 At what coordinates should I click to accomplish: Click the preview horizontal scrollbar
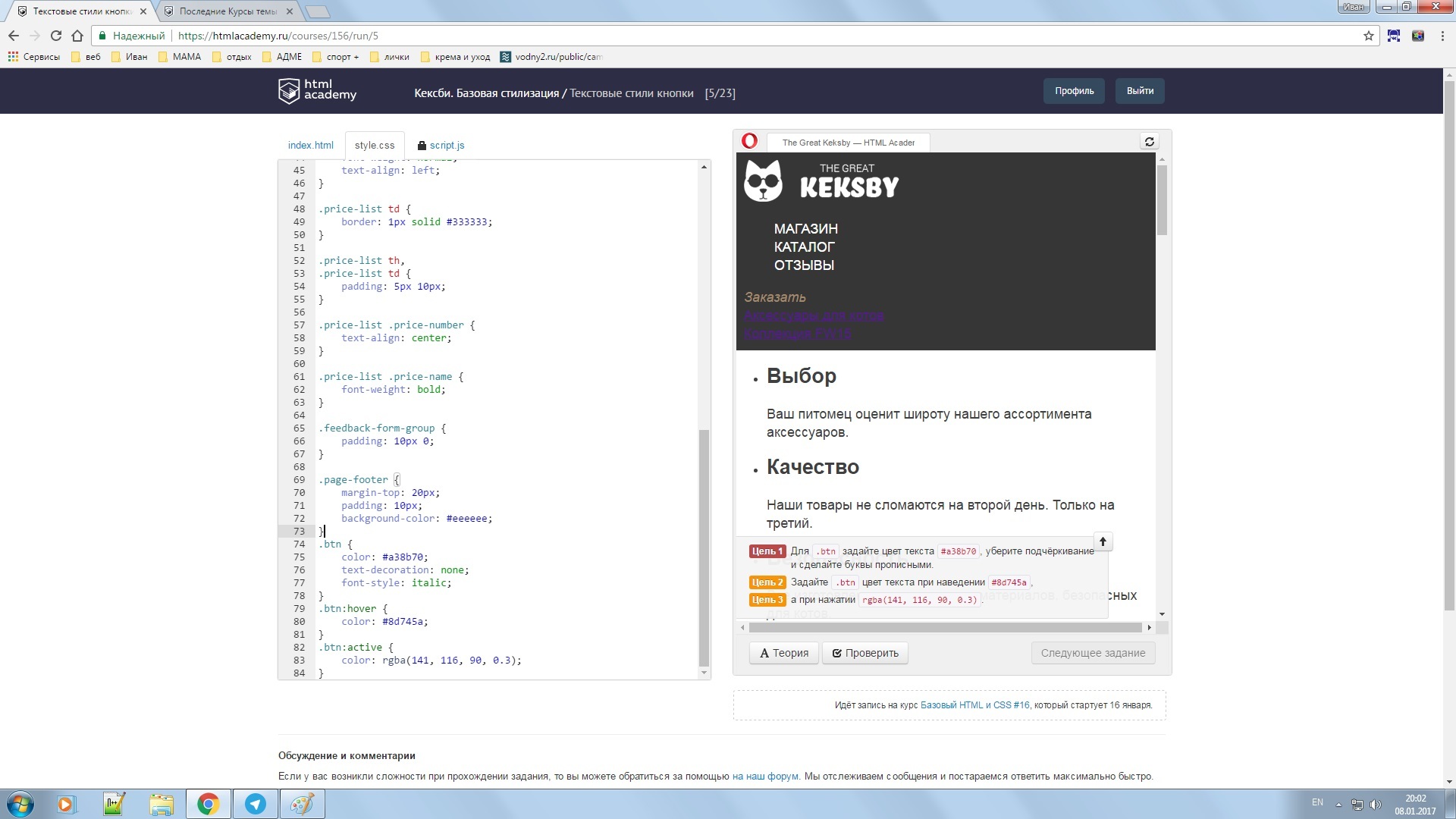(x=945, y=628)
